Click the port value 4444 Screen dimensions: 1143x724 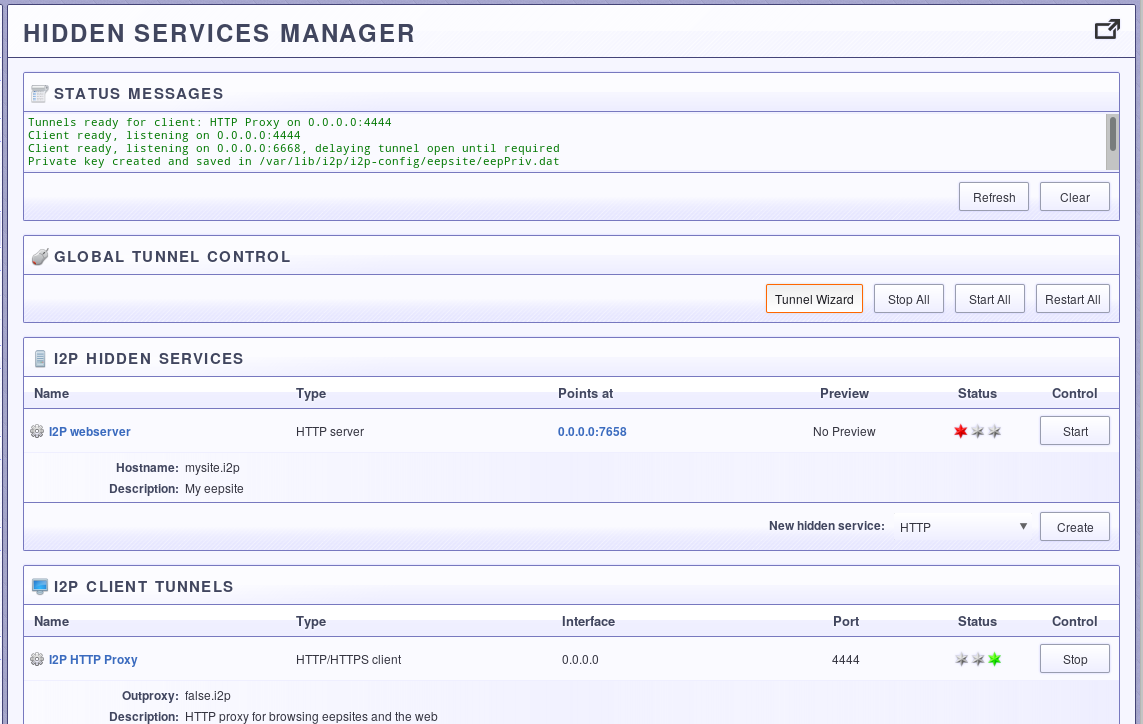click(846, 660)
